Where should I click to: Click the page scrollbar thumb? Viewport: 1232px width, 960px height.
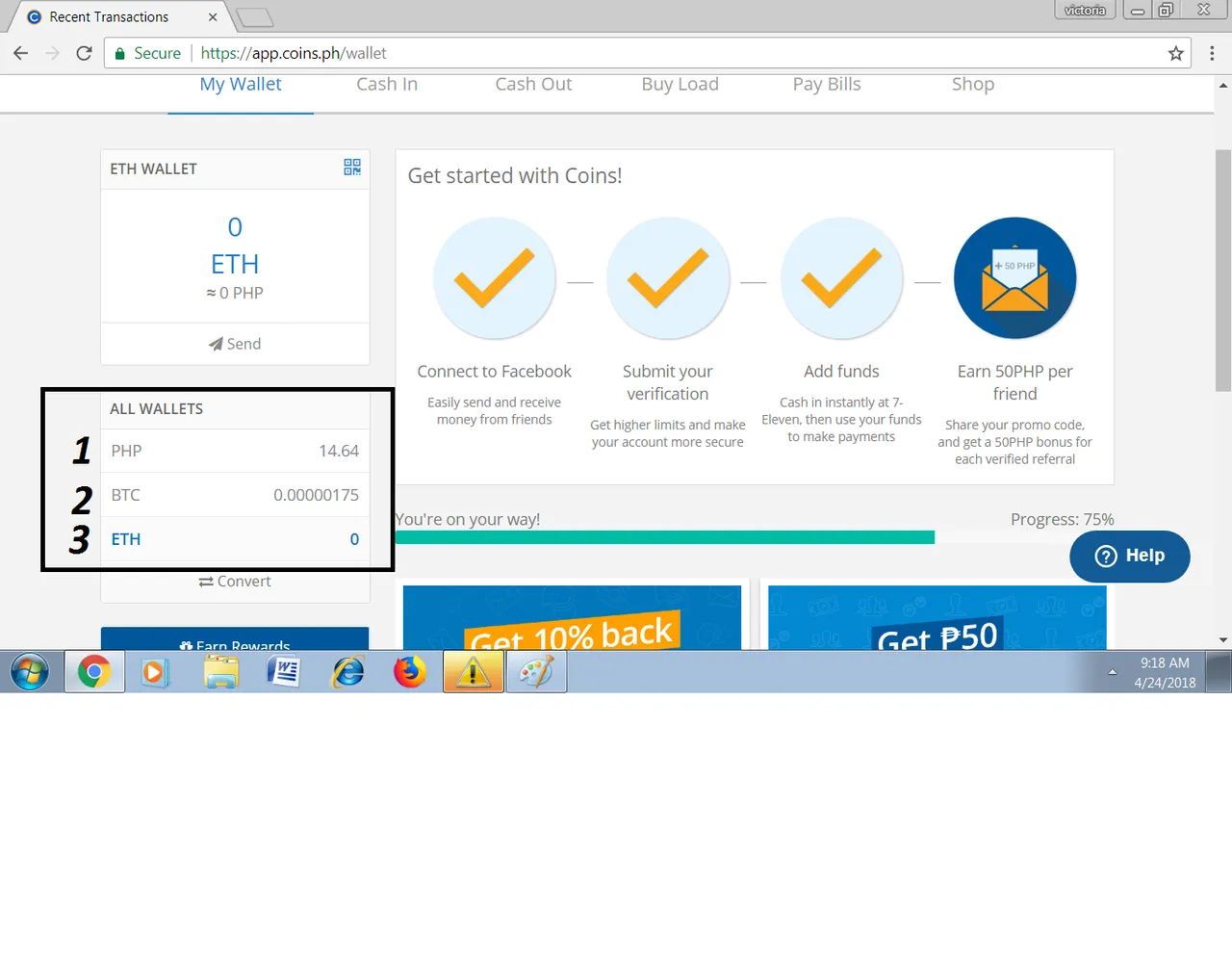pyautogui.click(x=1223, y=271)
